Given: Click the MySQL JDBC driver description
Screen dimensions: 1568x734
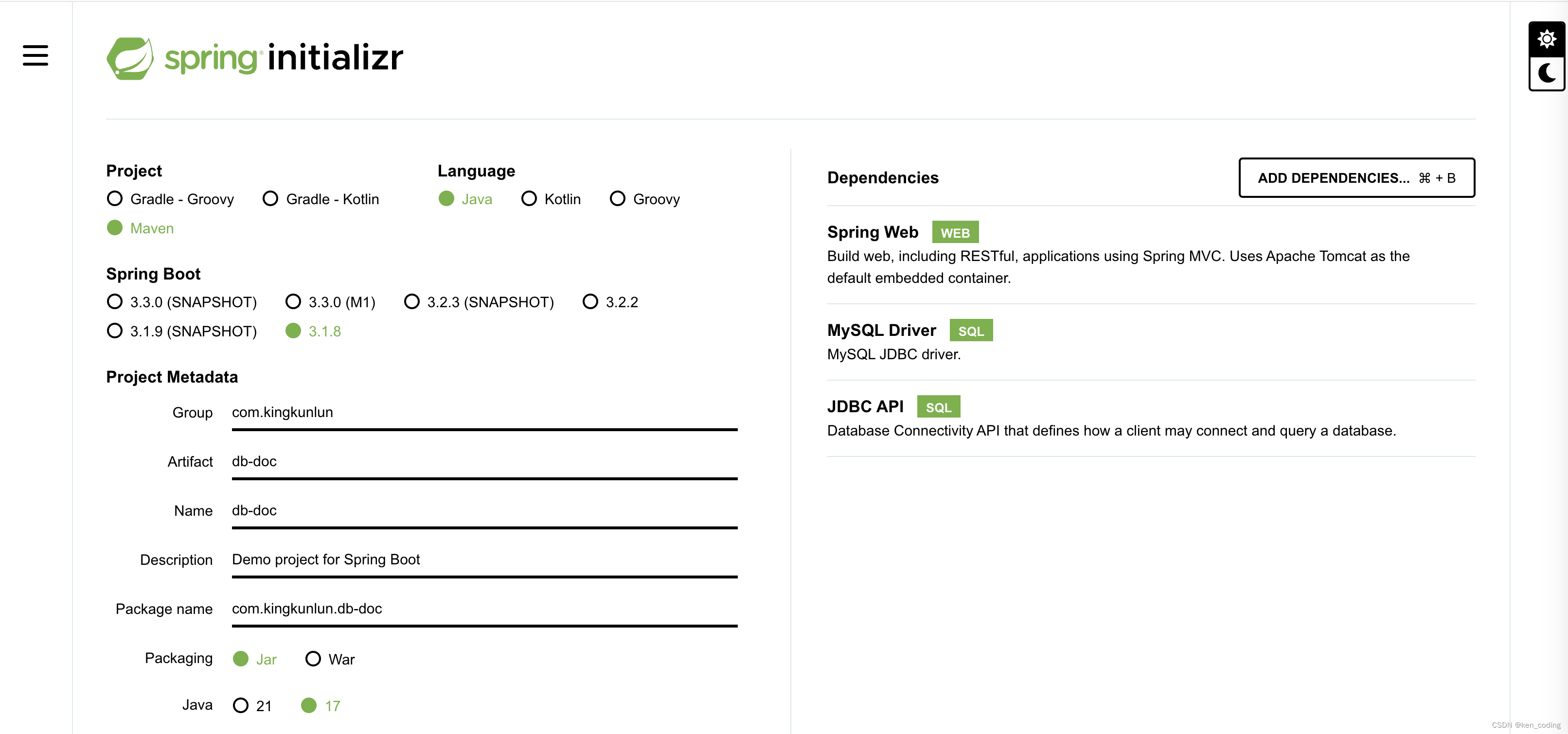Looking at the screenshot, I should [x=893, y=354].
